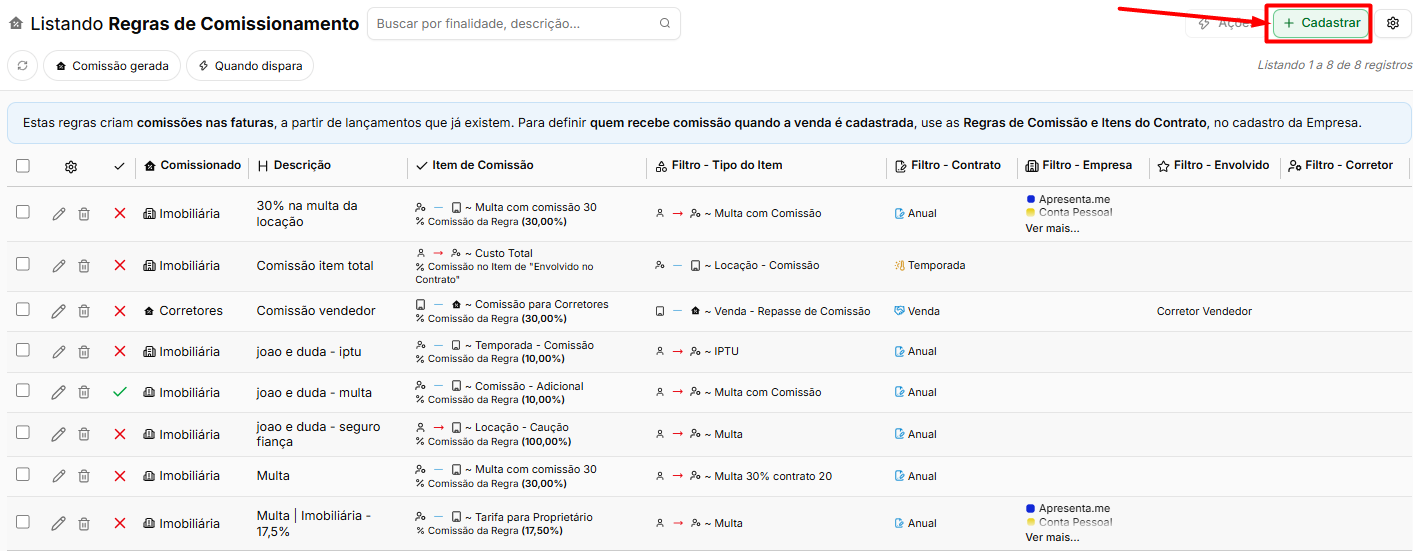Click 'Temporada' contract in 'Comissão item total' row
Screen dimensions: 1413x551
(x=930, y=266)
